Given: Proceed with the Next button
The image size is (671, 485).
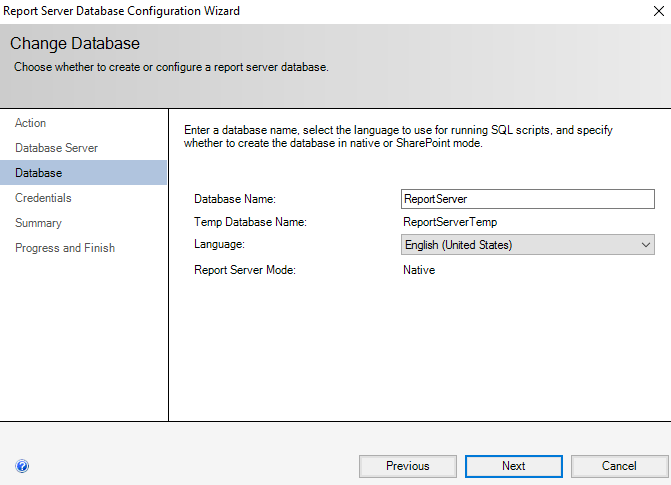Looking at the screenshot, I should (514, 466).
